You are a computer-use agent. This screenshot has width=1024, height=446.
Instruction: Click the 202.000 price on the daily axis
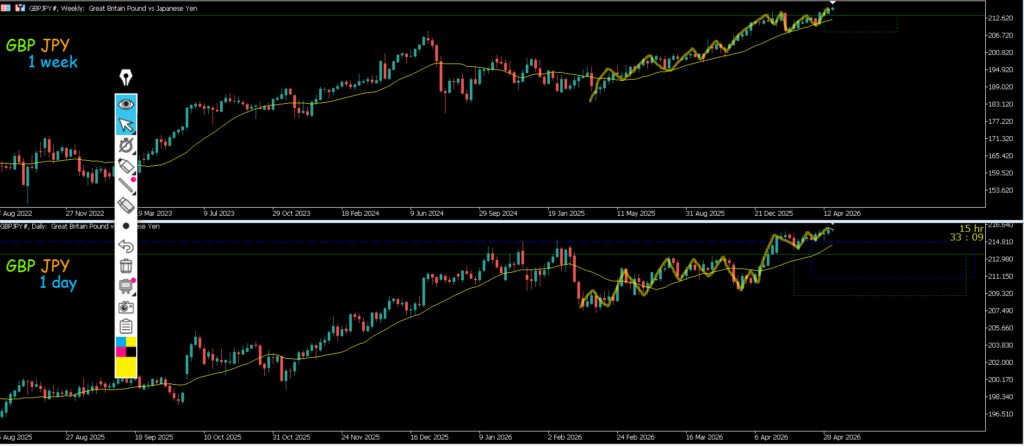point(1002,362)
